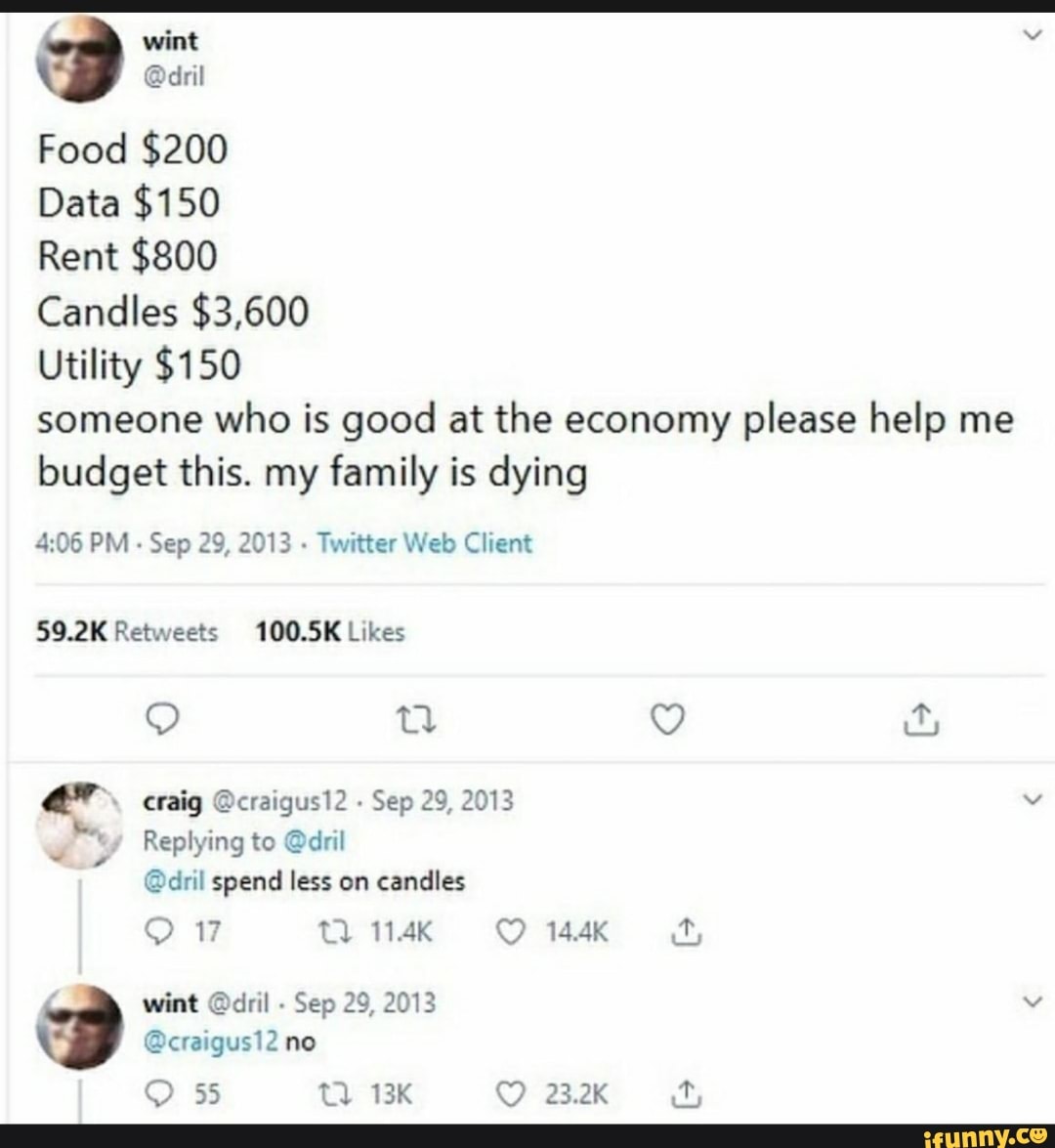Expand options chevron on craig's reply
Image resolution: width=1055 pixels, height=1148 pixels.
pos(1032,799)
